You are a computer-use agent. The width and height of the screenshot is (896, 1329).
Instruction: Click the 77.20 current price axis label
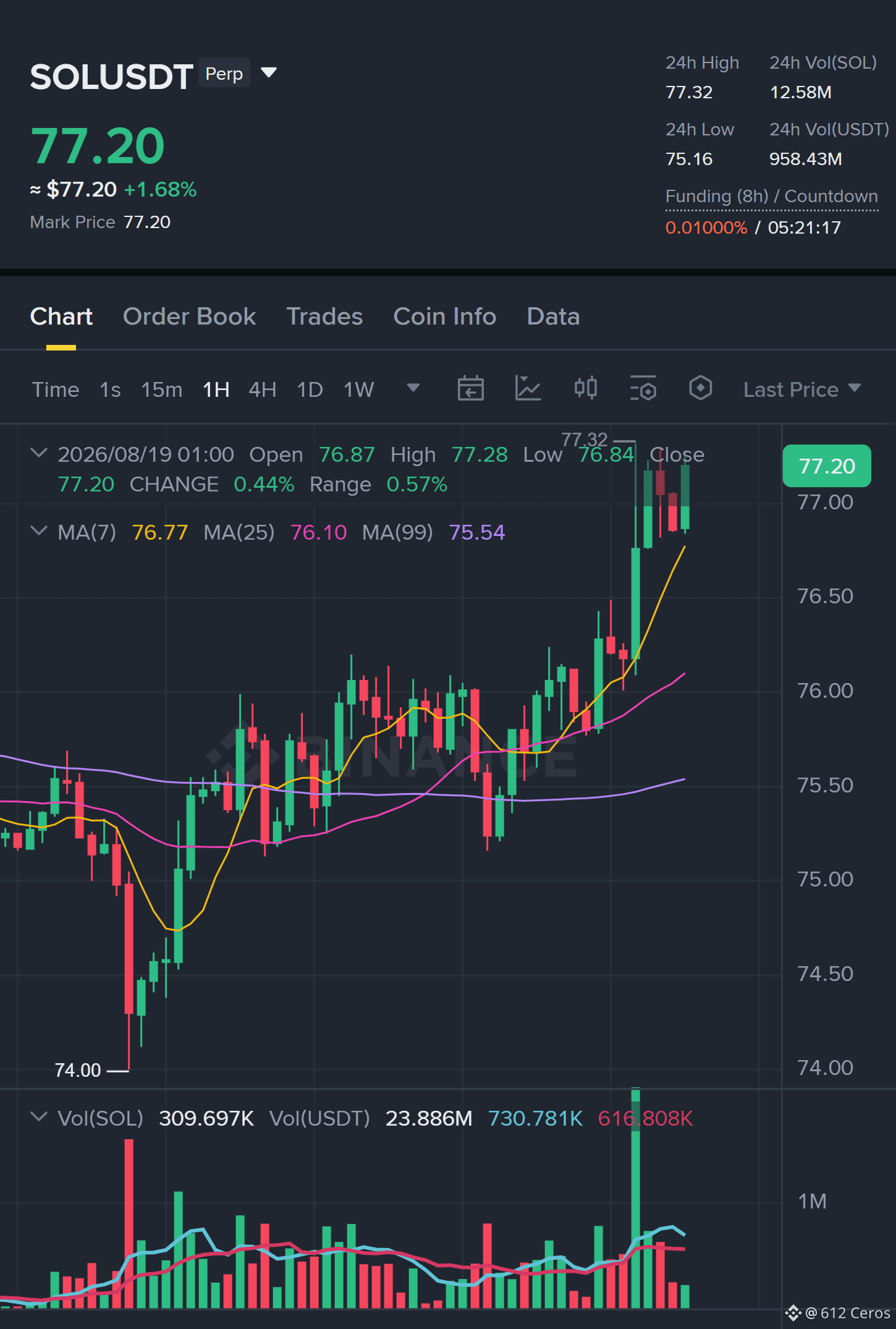click(x=827, y=466)
